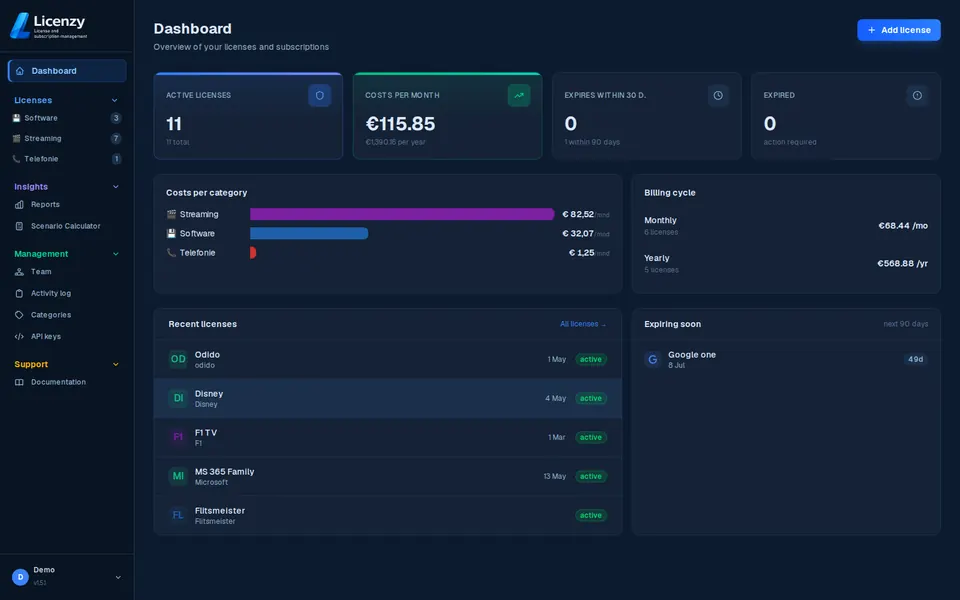The image size is (960, 600).
Task: Collapse the Licenses section chevron
Action: 114,100
